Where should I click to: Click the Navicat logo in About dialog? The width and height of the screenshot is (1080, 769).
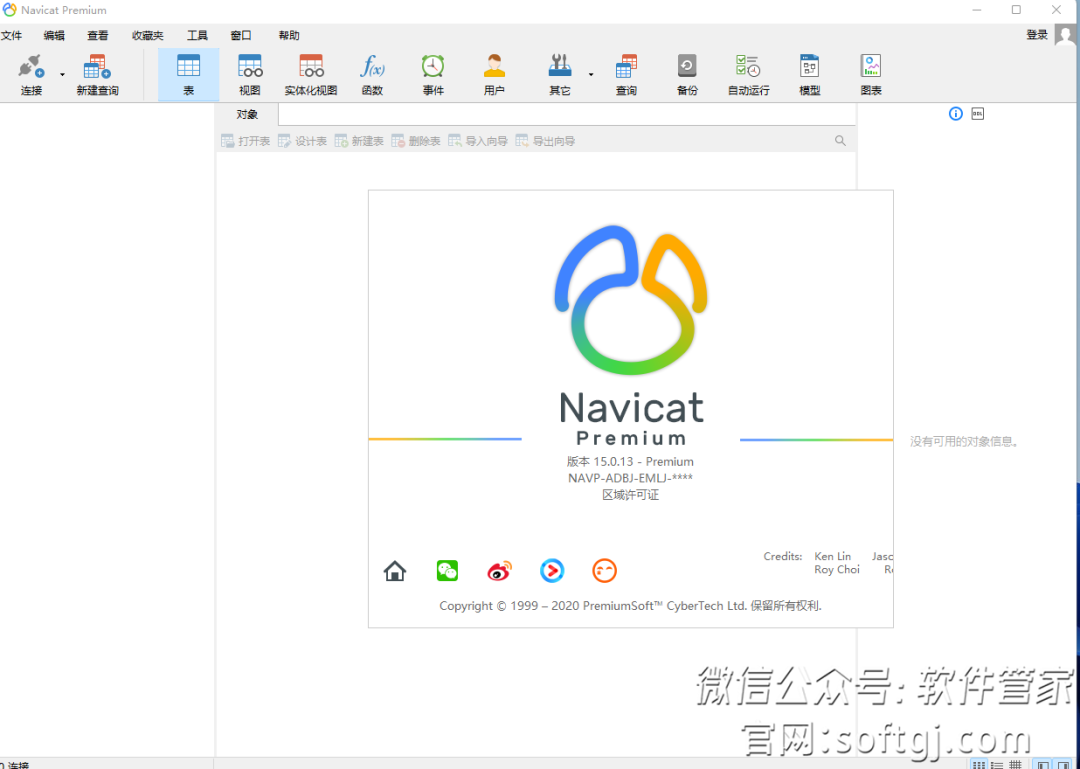point(630,300)
